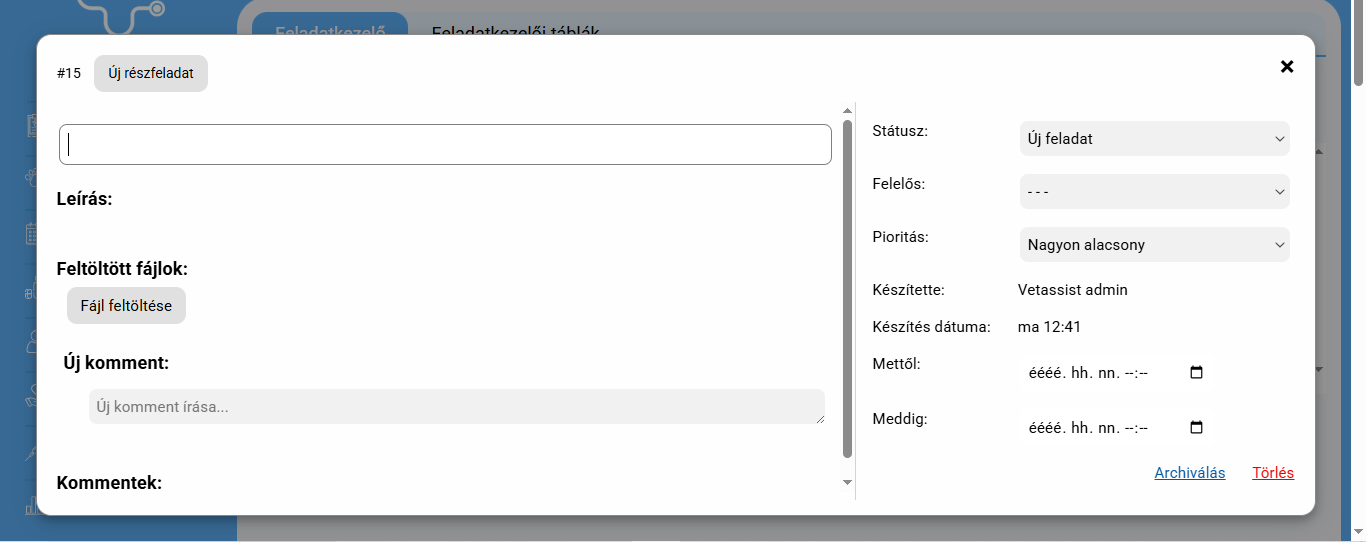The width and height of the screenshot is (1366, 542).
Task: Close the task dialog with the X
Action: [1287, 67]
